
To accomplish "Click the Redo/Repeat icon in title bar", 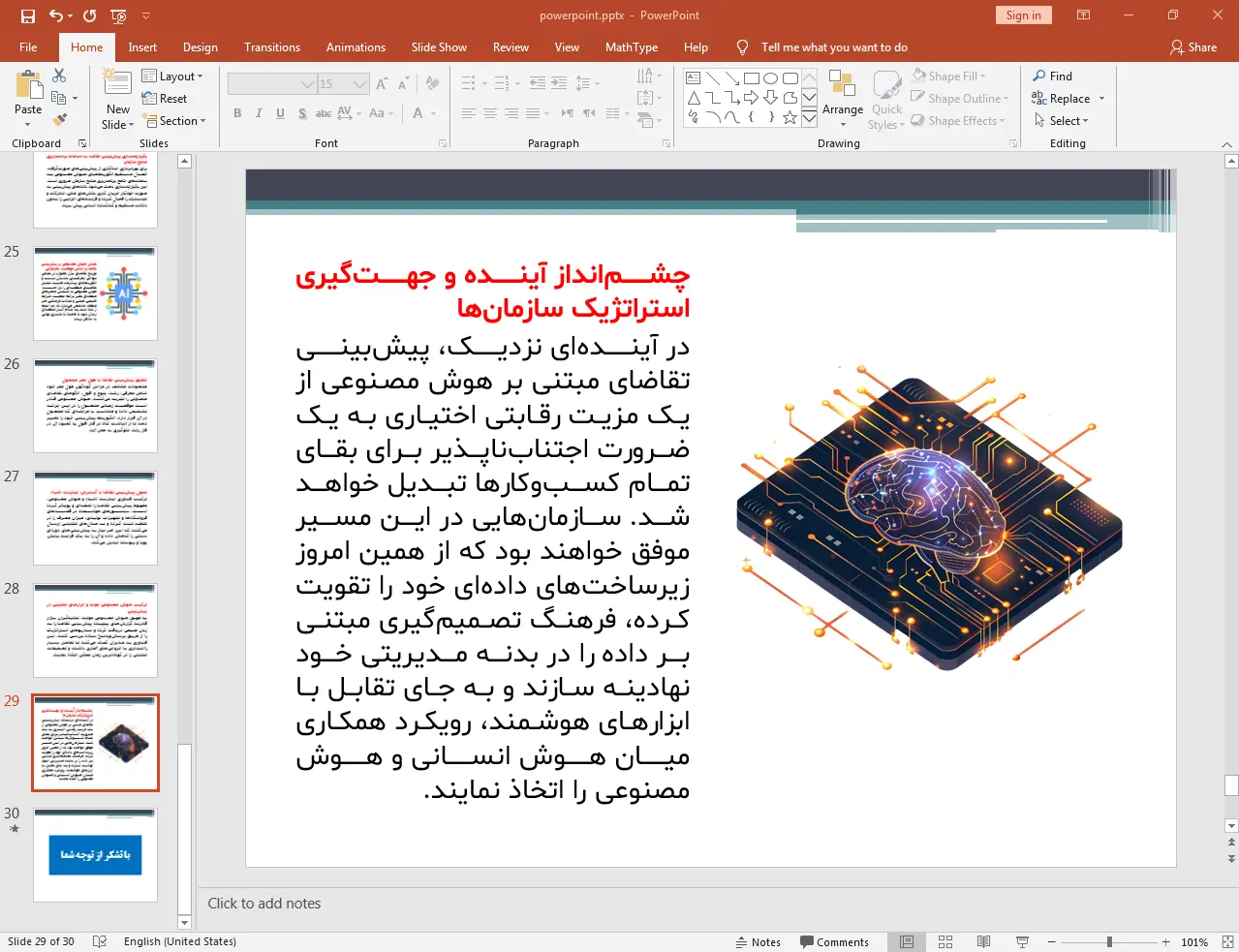I will [x=90, y=15].
